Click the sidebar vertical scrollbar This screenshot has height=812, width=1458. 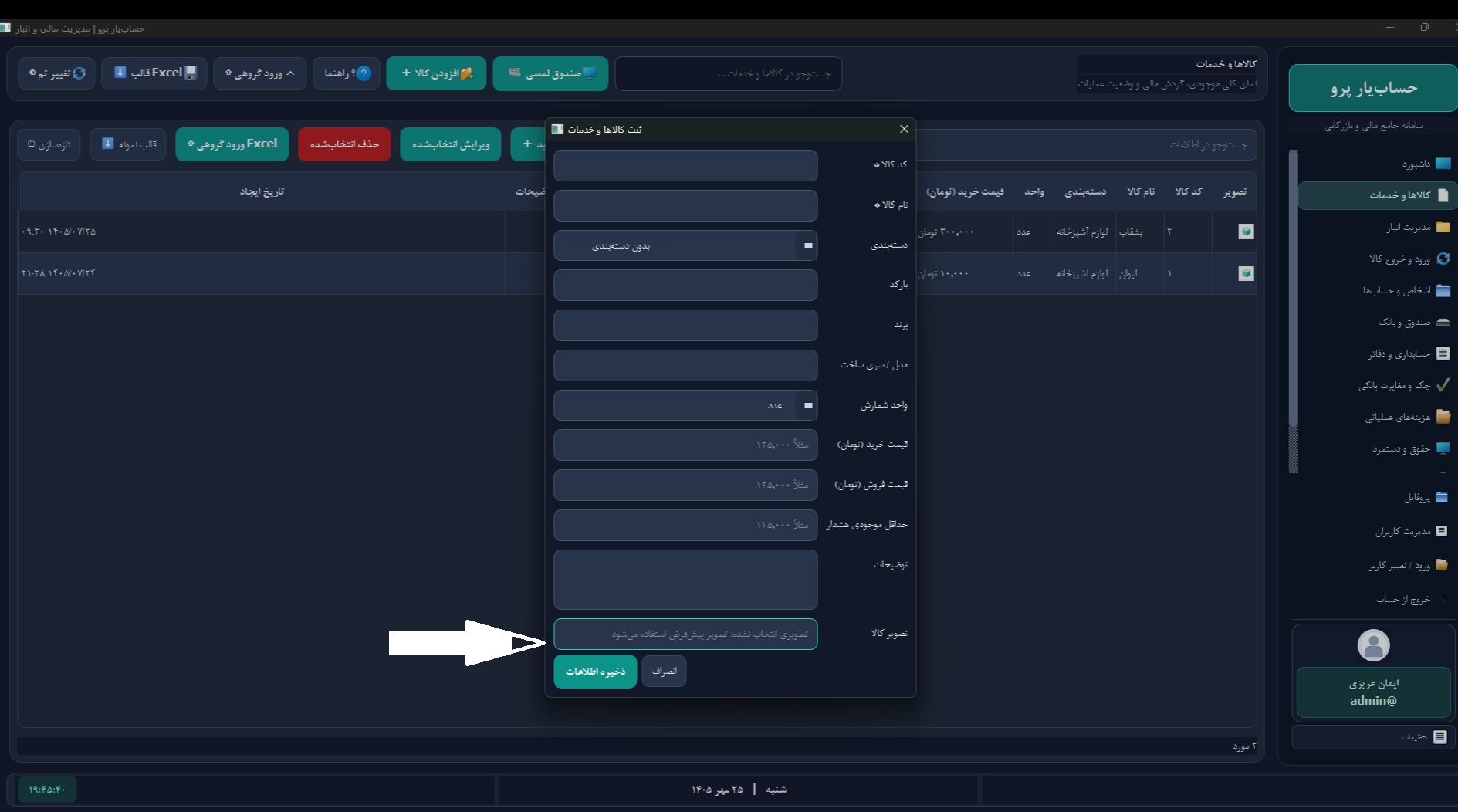click(1293, 310)
